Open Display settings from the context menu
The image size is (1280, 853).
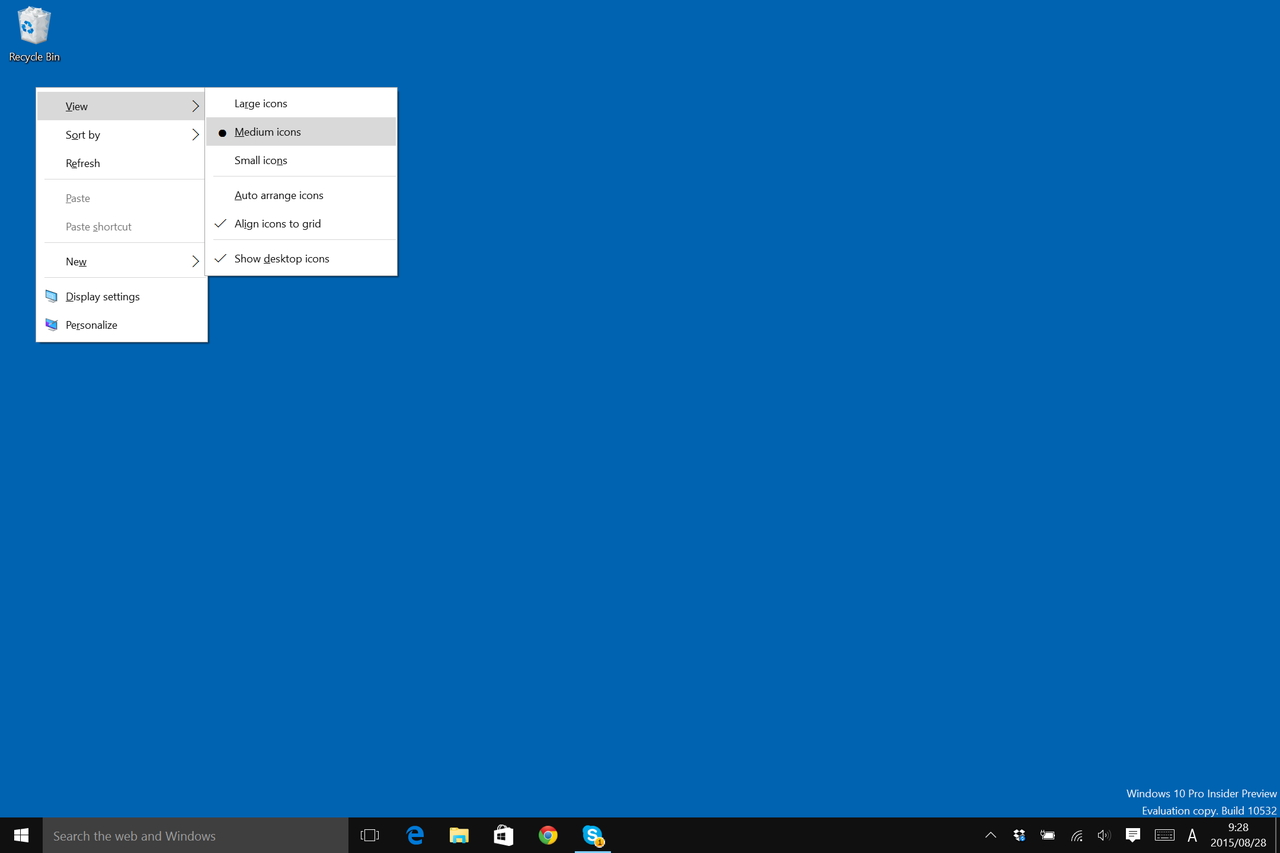pyautogui.click(x=101, y=296)
